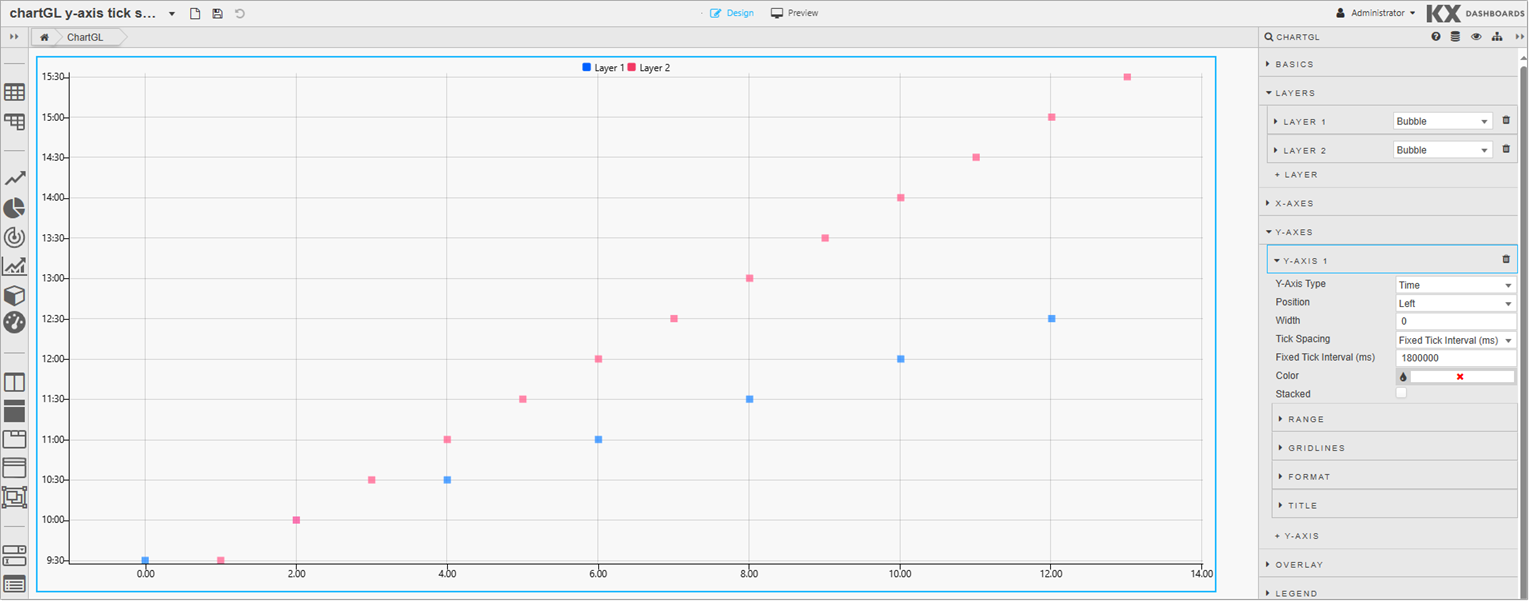Click the Save dashboard icon

(x=217, y=14)
